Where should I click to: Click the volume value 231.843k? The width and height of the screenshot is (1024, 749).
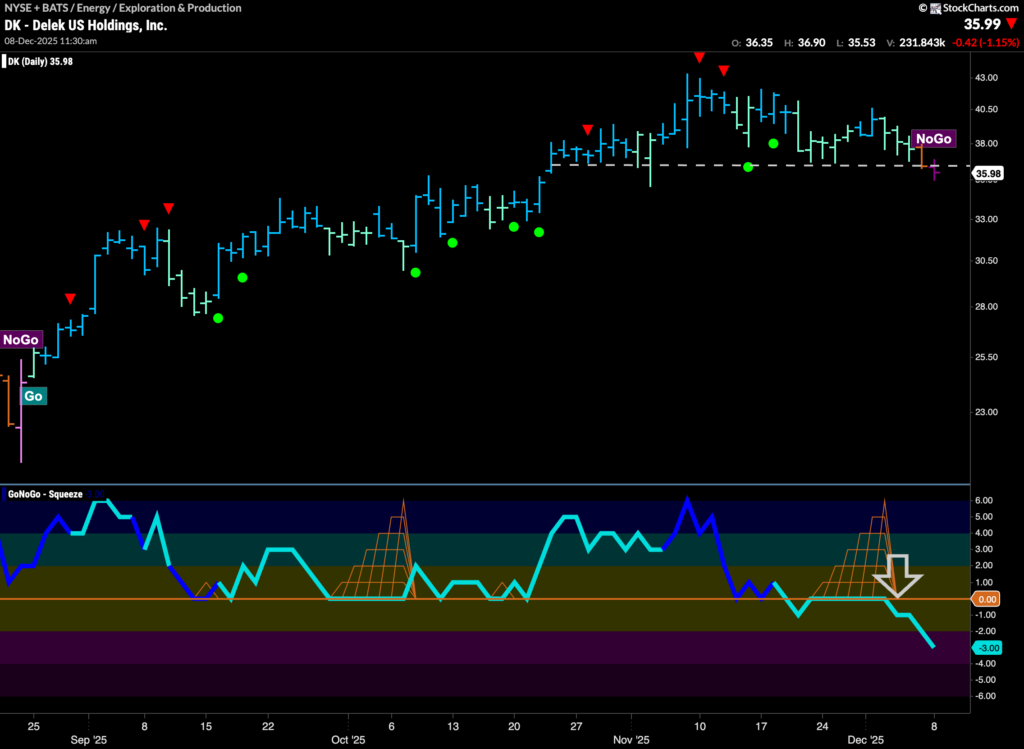(921, 42)
